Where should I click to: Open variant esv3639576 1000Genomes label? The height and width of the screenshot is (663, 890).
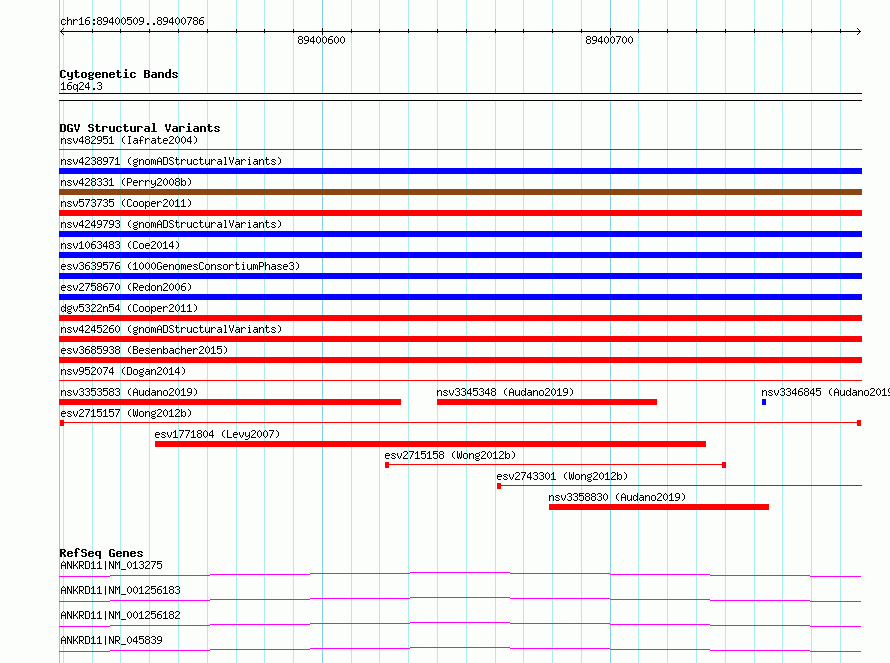[180, 266]
